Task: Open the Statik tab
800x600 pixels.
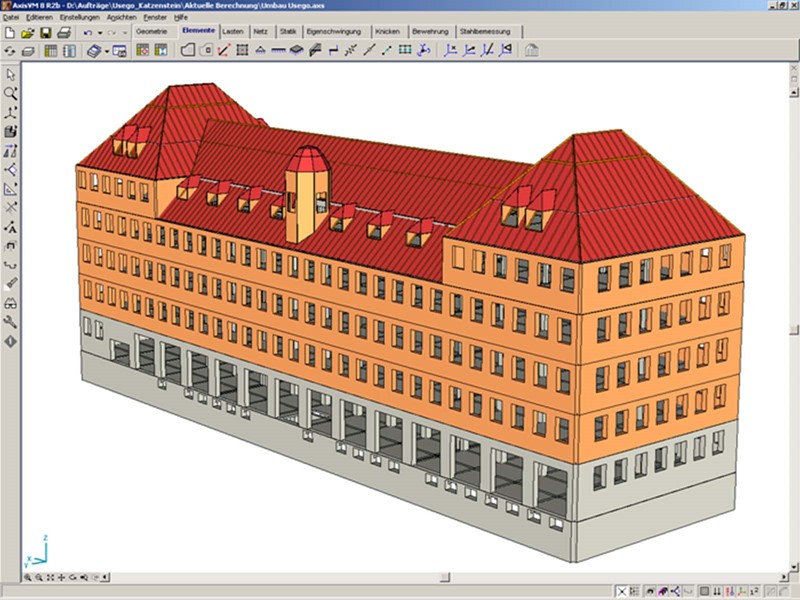Action: click(x=287, y=32)
